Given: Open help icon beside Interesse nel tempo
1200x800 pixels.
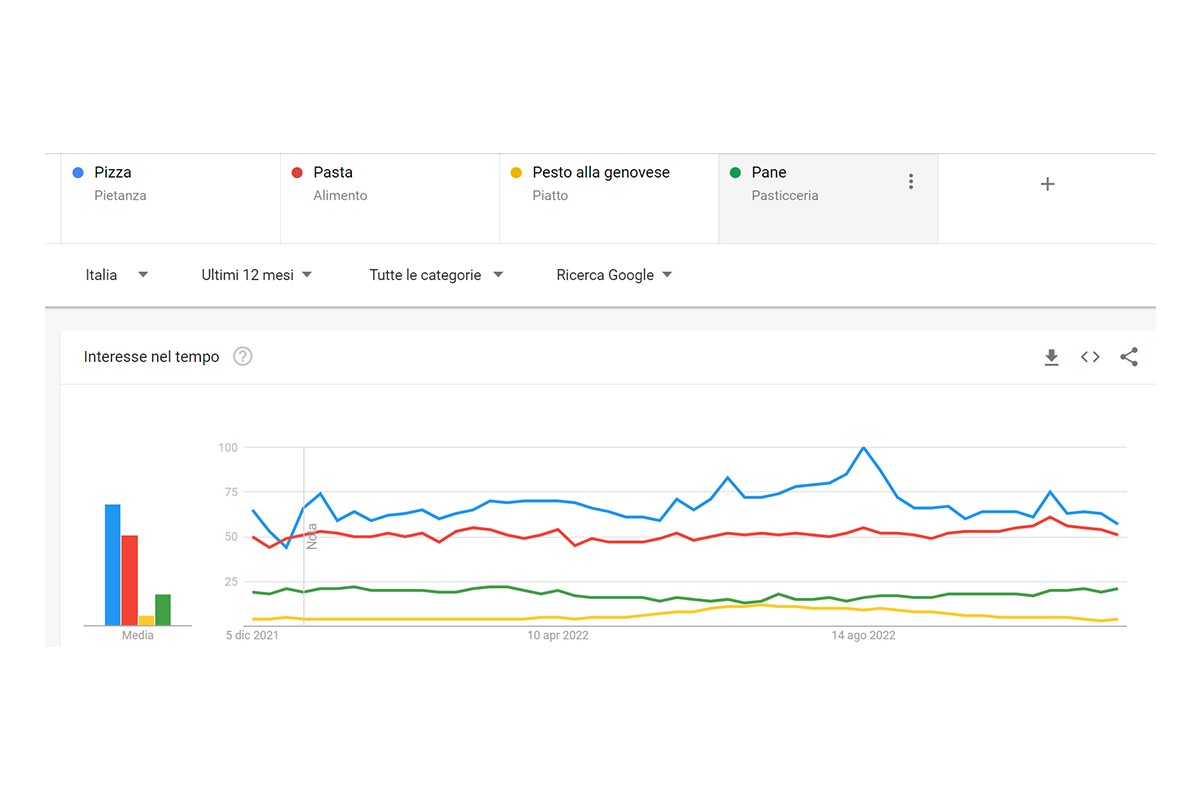Looking at the screenshot, I should pyautogui.click(x=242, y=357).
